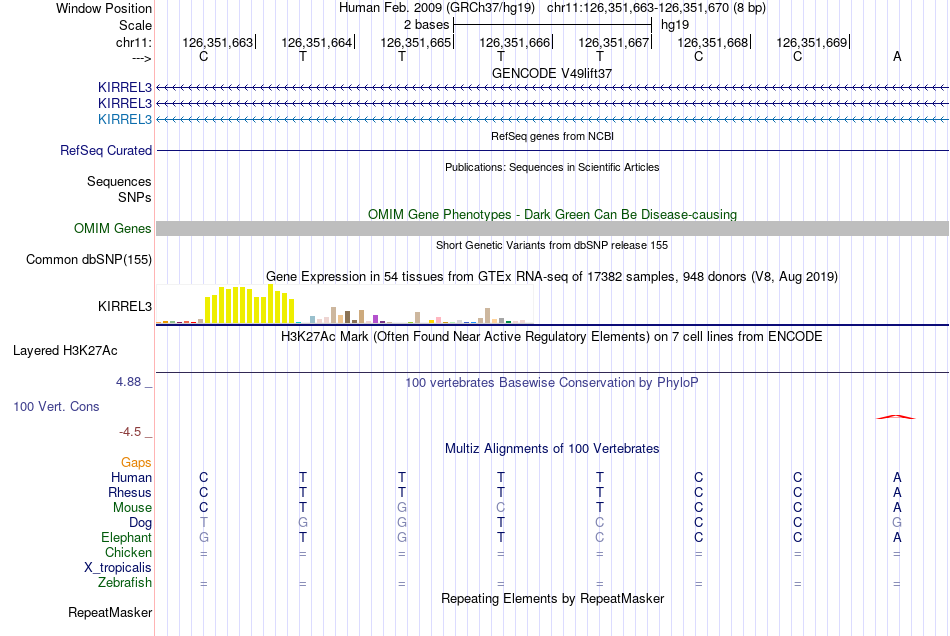Click Short Genetic Variants from dbSNP title
The image size is (950, 636).
tap(552, 245)
